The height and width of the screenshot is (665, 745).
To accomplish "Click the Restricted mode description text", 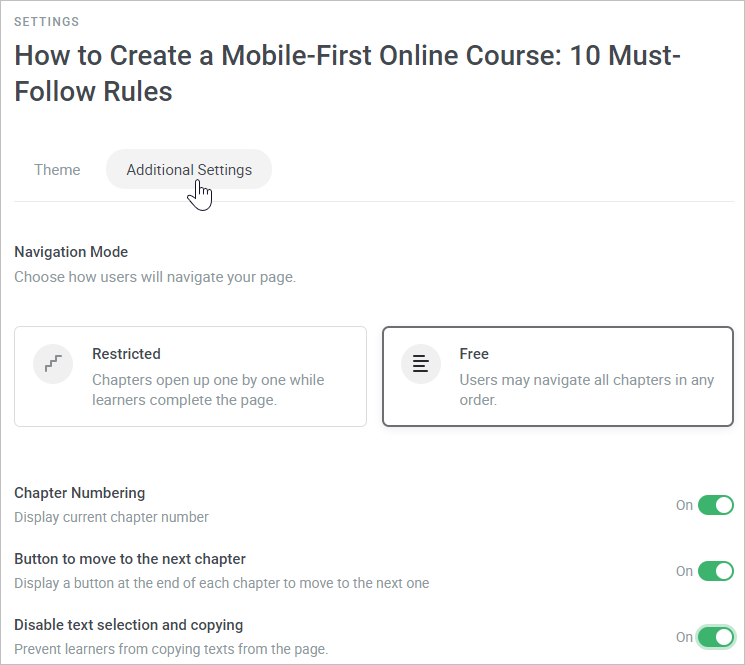I will (208, 390).
